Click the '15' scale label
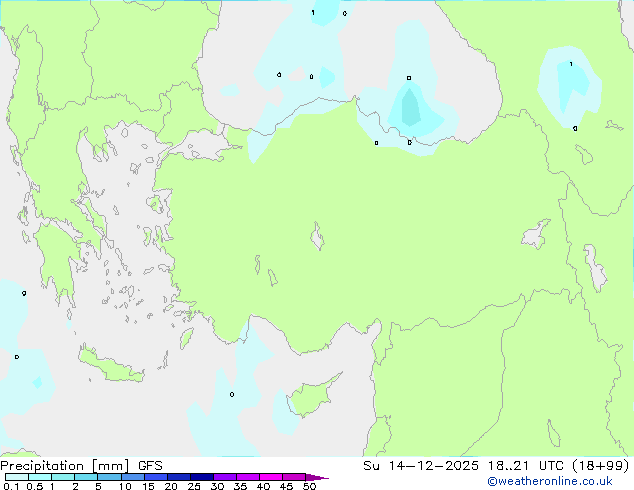634x490 pixels. [x=148, y=486]
